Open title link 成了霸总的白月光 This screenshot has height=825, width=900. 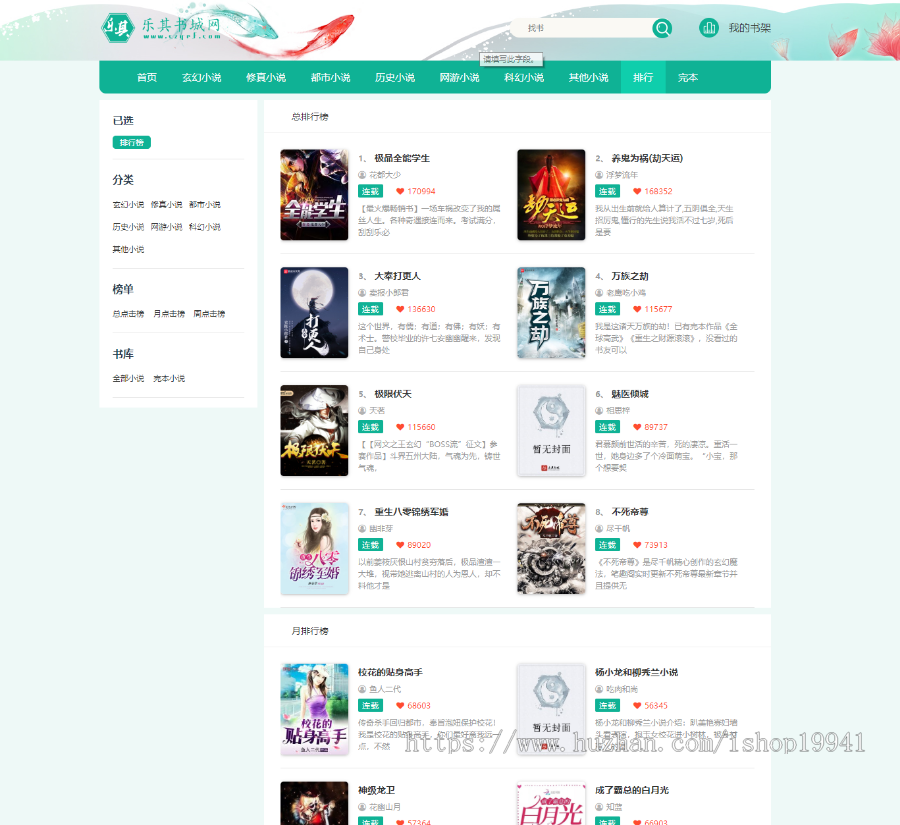(632, 790)
